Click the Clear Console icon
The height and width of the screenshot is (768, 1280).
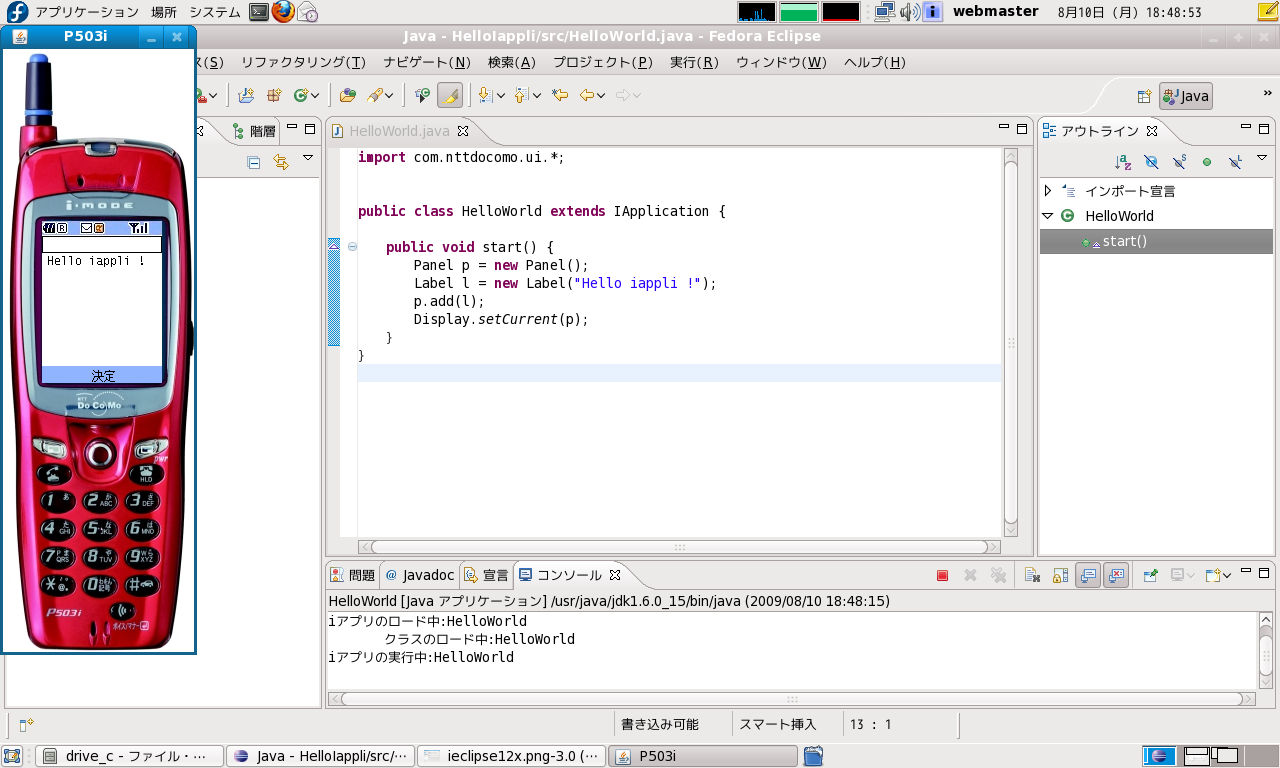click(1033, 575)
